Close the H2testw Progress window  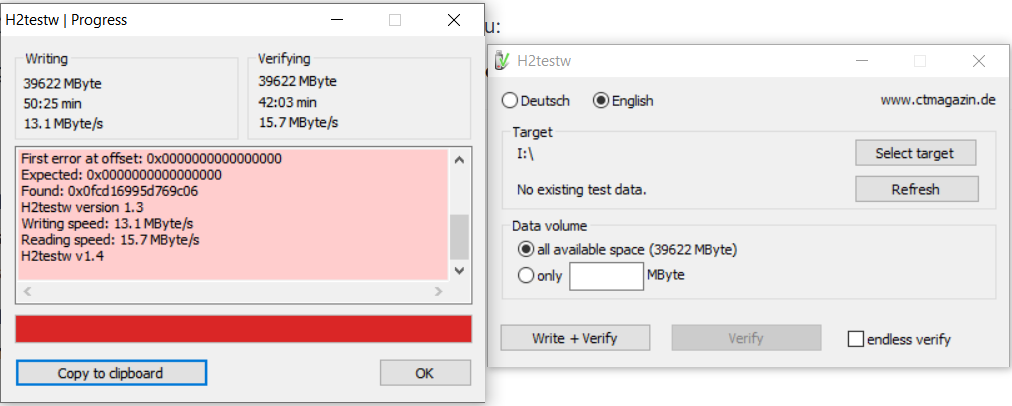[454, 20]
